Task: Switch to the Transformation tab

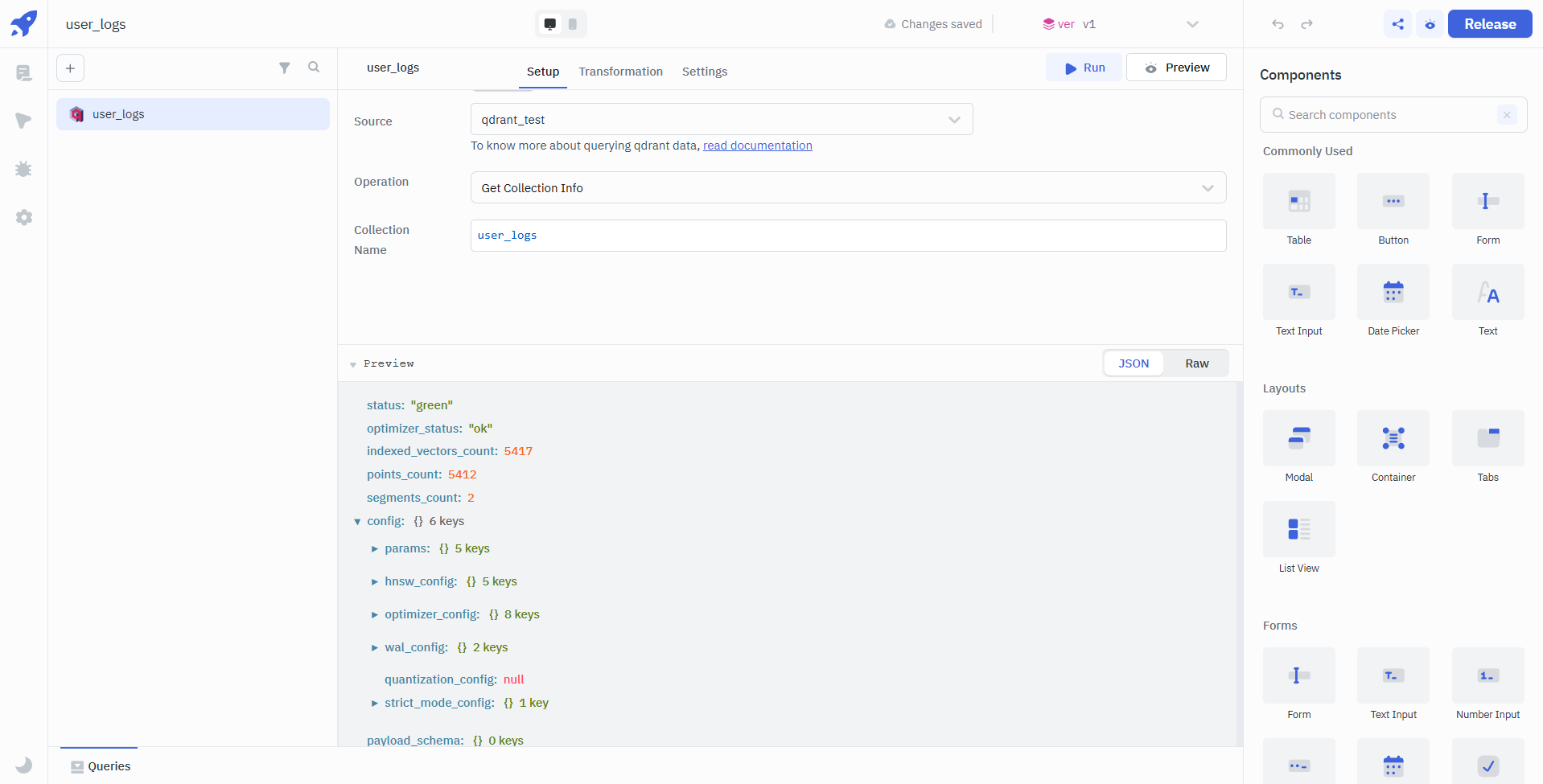Action: (x=620, y=72)
